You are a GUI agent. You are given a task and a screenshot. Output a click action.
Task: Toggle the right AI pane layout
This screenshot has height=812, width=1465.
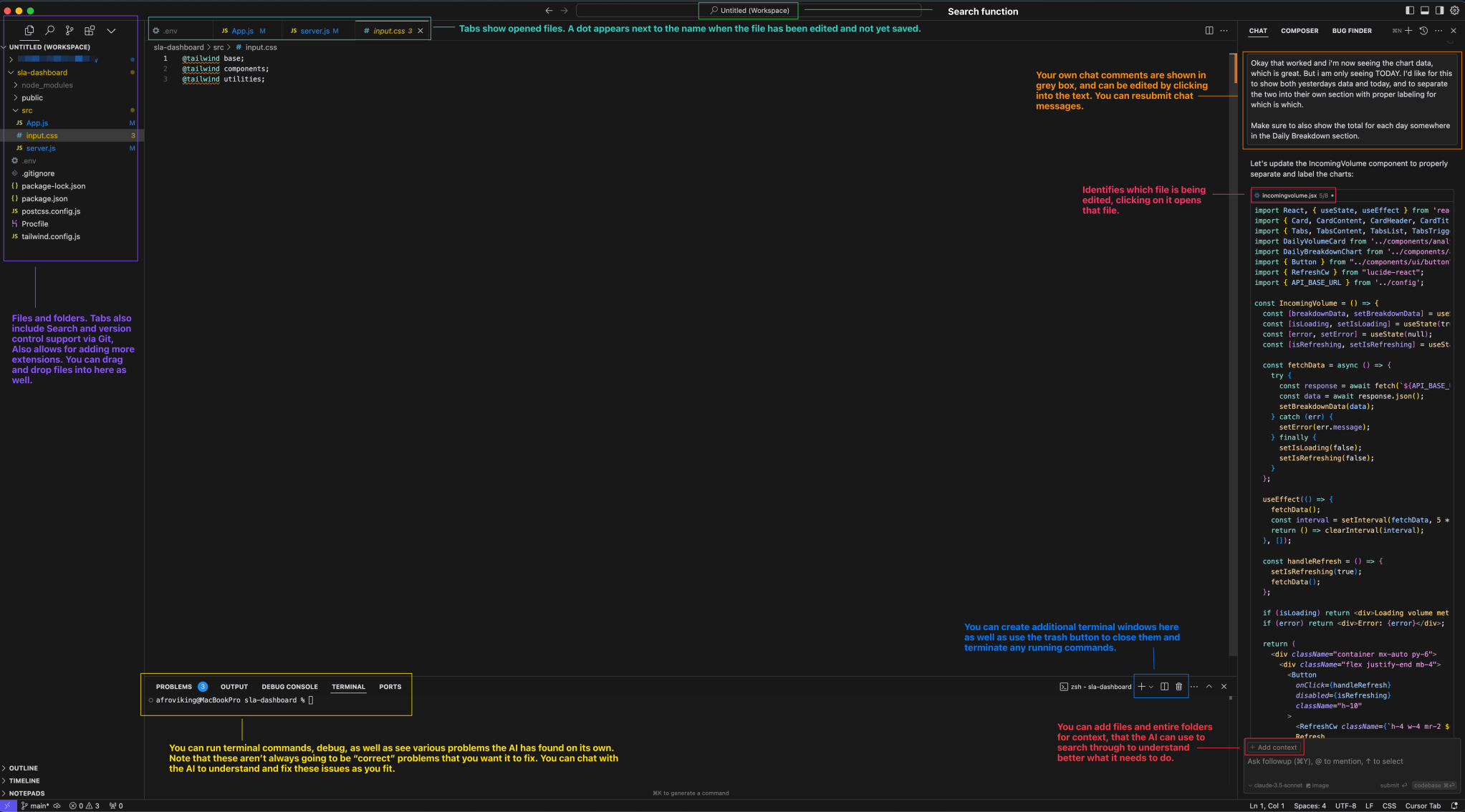tap(1439, 11)
